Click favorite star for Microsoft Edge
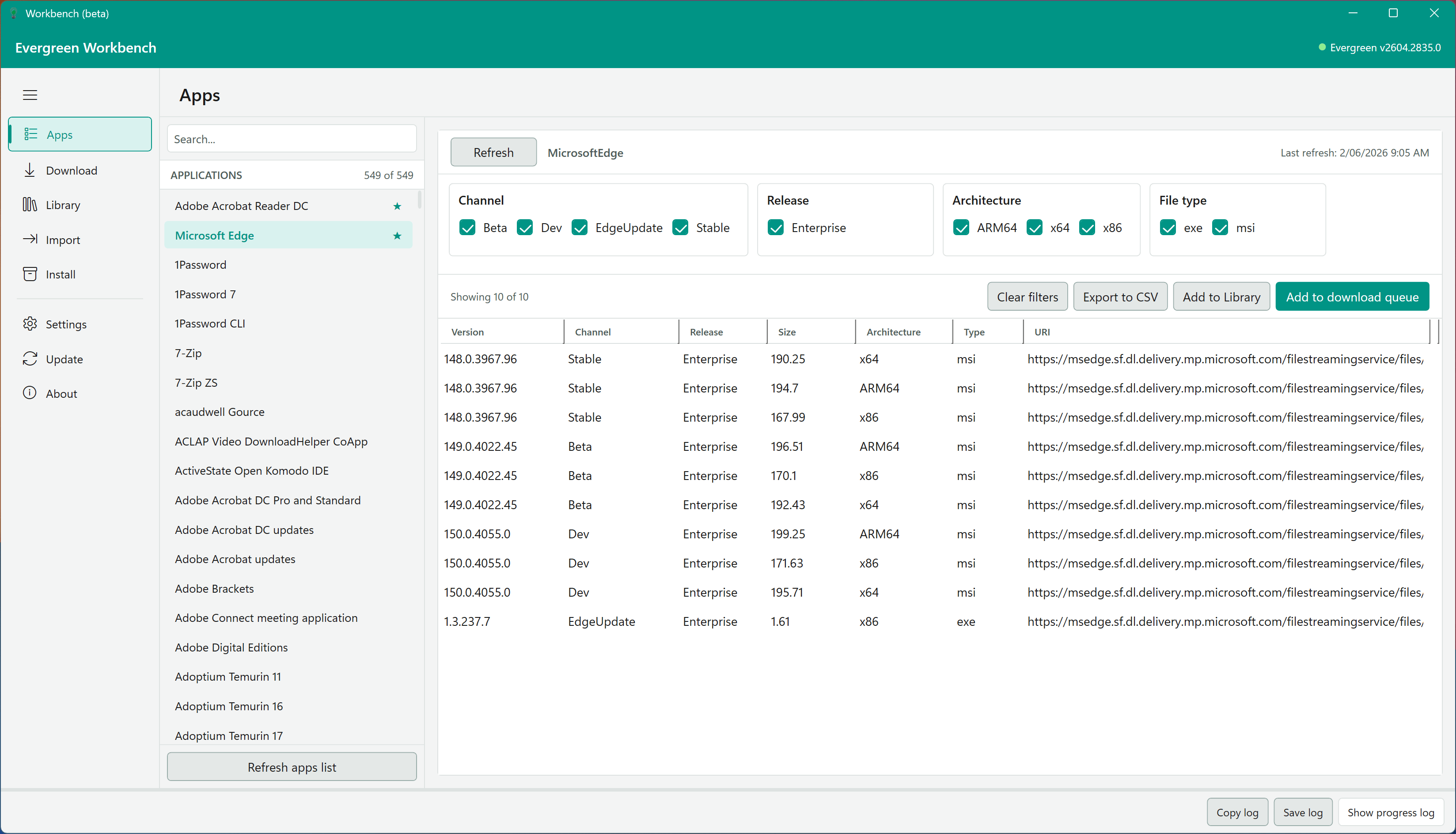 tap(397, 236)
